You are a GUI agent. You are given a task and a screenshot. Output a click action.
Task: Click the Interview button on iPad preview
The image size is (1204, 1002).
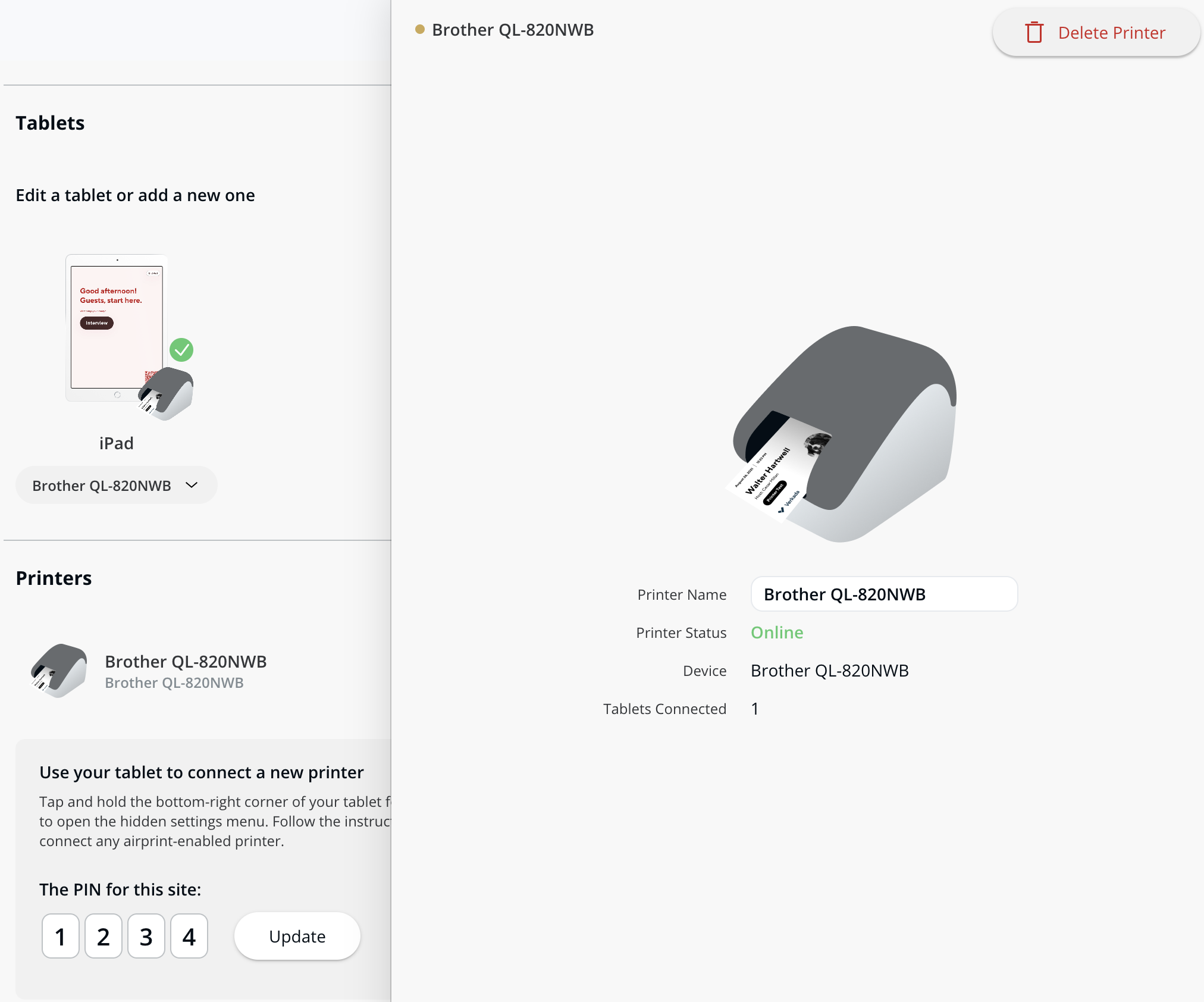tap(97, 323)
